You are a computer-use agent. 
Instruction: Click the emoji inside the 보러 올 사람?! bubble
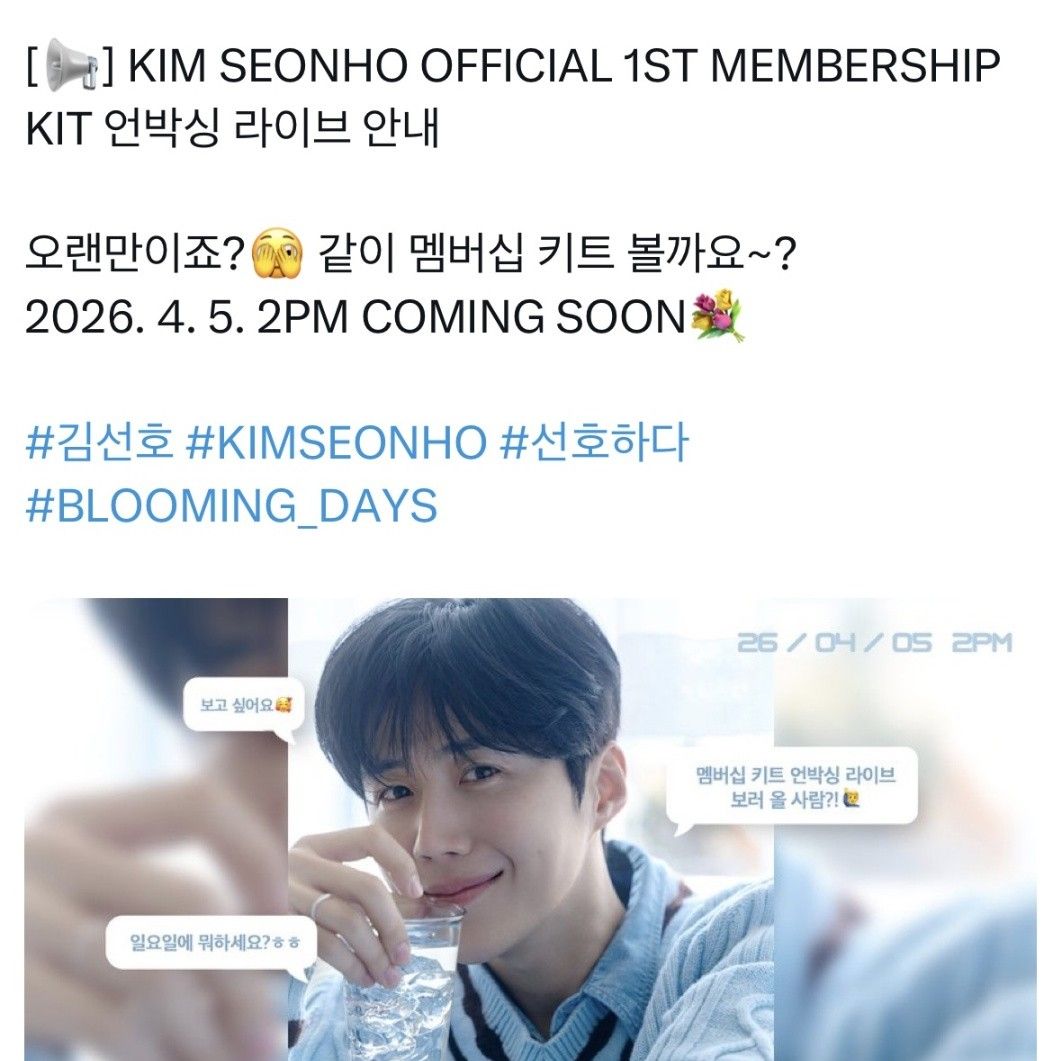coord(853,800)
